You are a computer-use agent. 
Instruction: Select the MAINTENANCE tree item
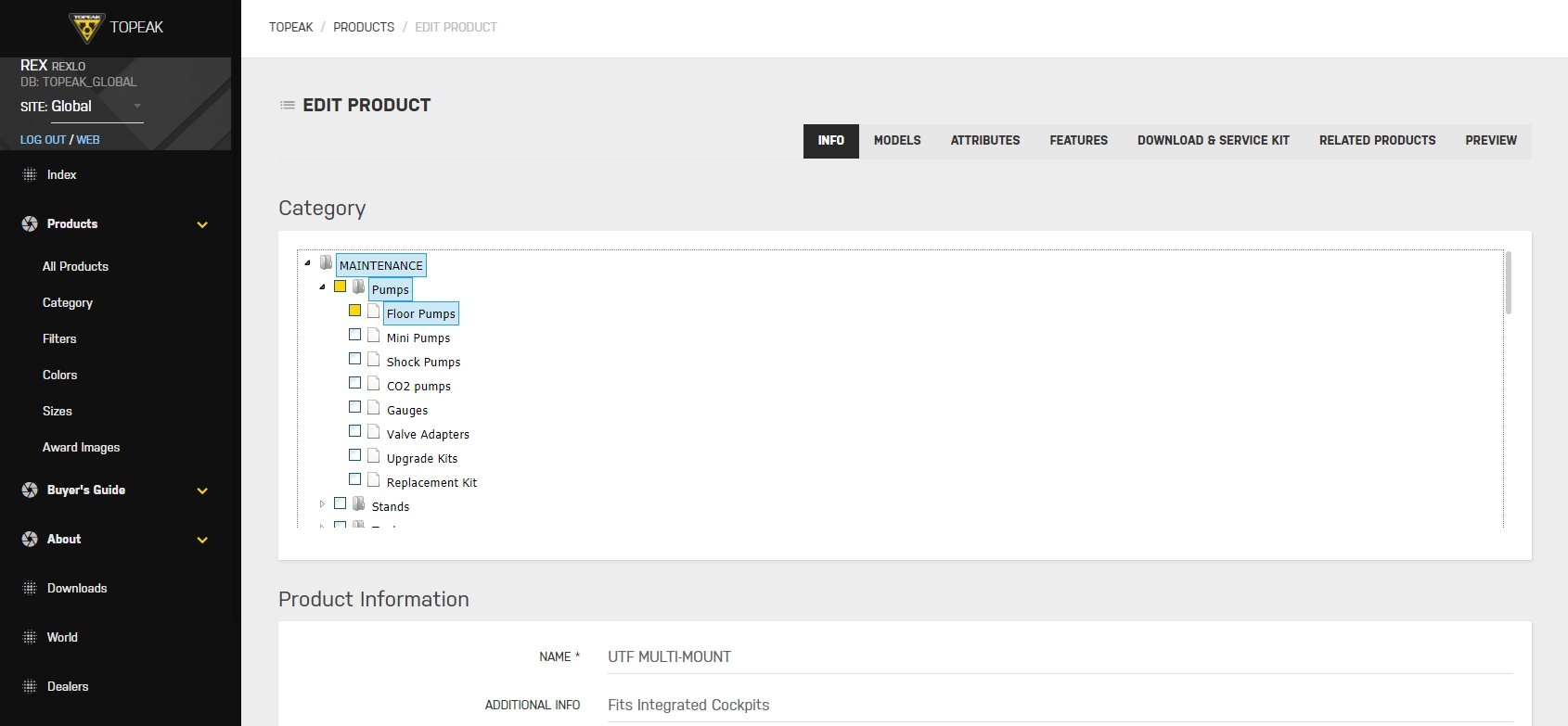[381, 265]
